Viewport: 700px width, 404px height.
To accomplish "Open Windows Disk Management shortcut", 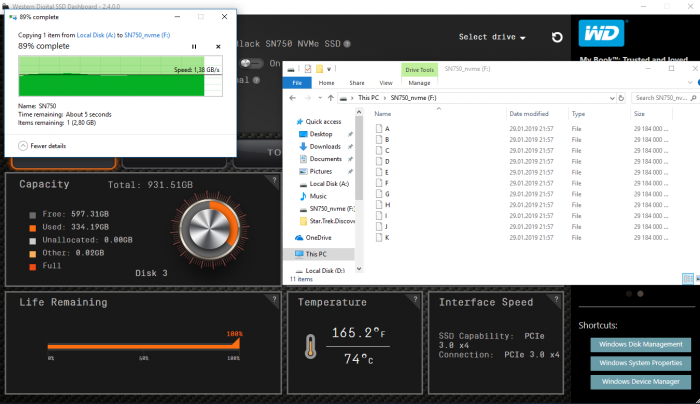I will [x=641, y=344].
